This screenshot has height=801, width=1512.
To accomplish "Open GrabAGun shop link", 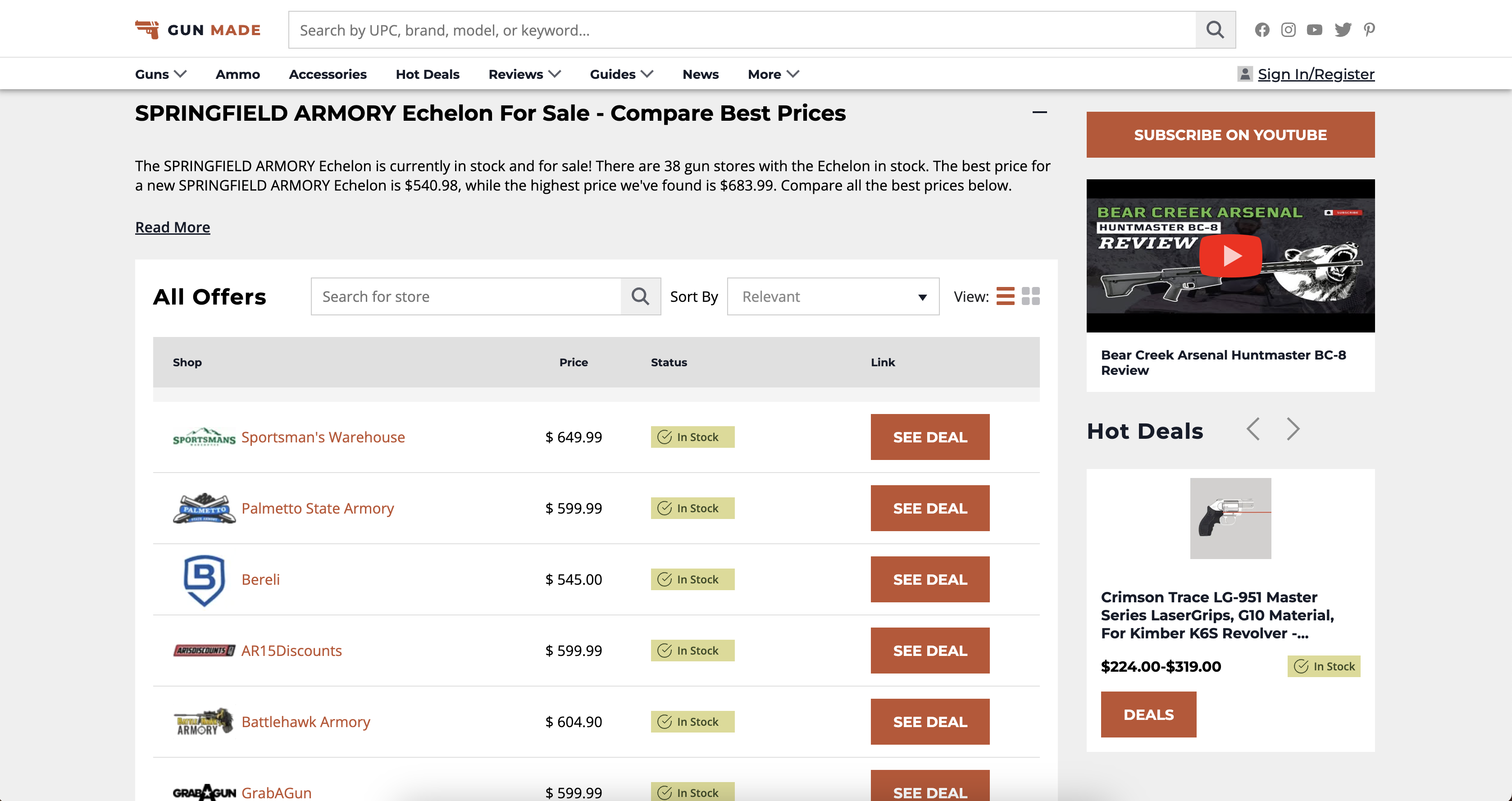I will (277, 793).
